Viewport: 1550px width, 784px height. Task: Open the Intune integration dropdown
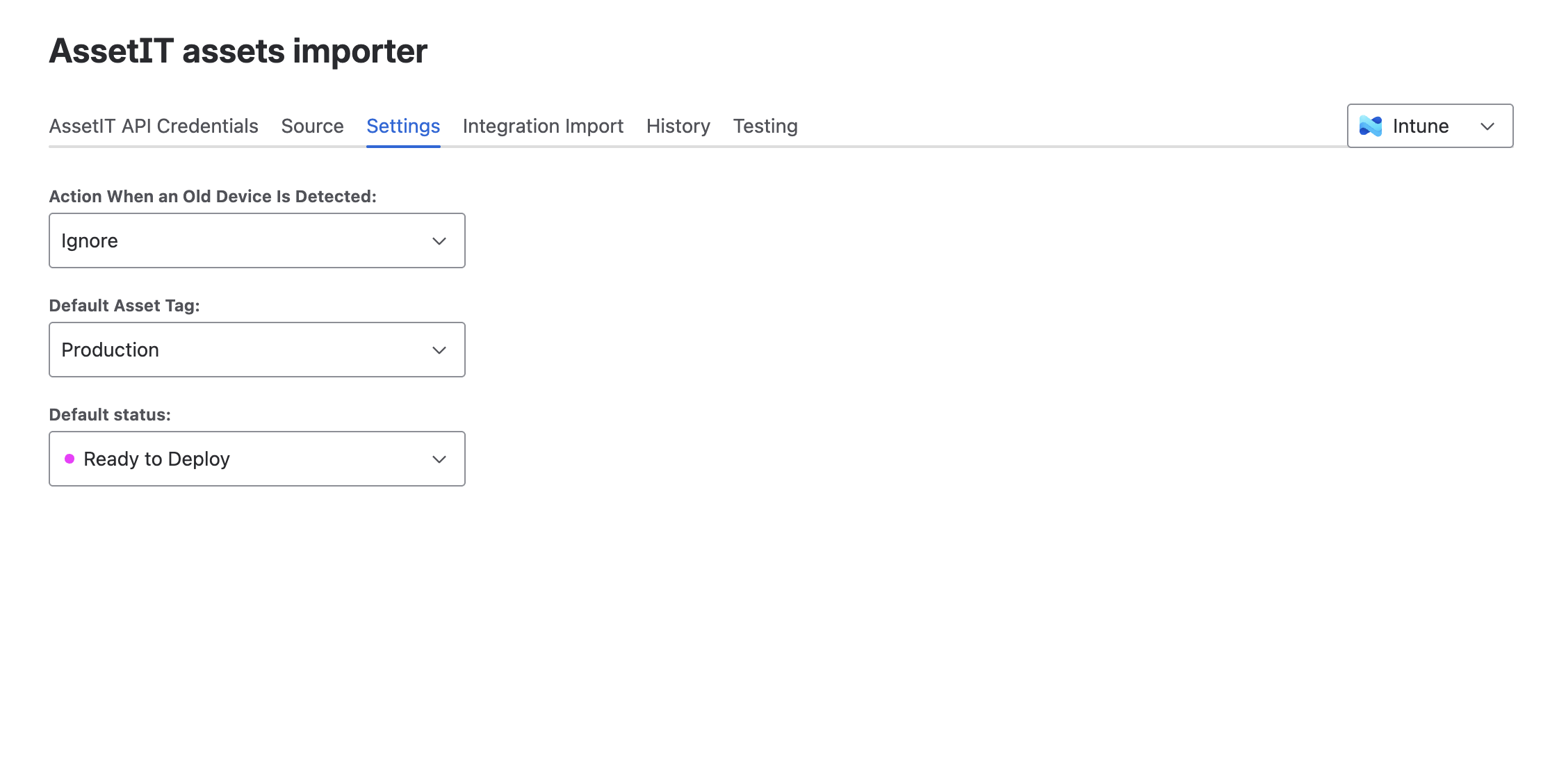(x=1429, y=126)
